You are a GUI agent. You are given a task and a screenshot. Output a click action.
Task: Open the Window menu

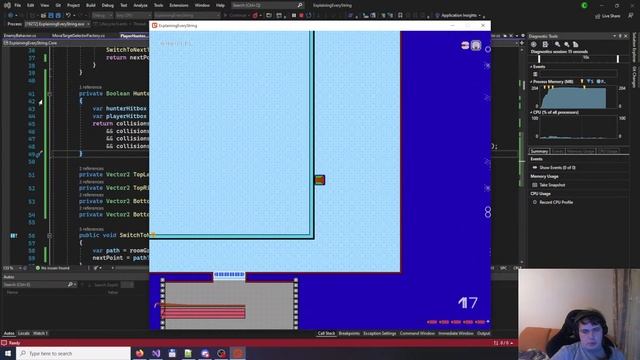pos(202,5)
